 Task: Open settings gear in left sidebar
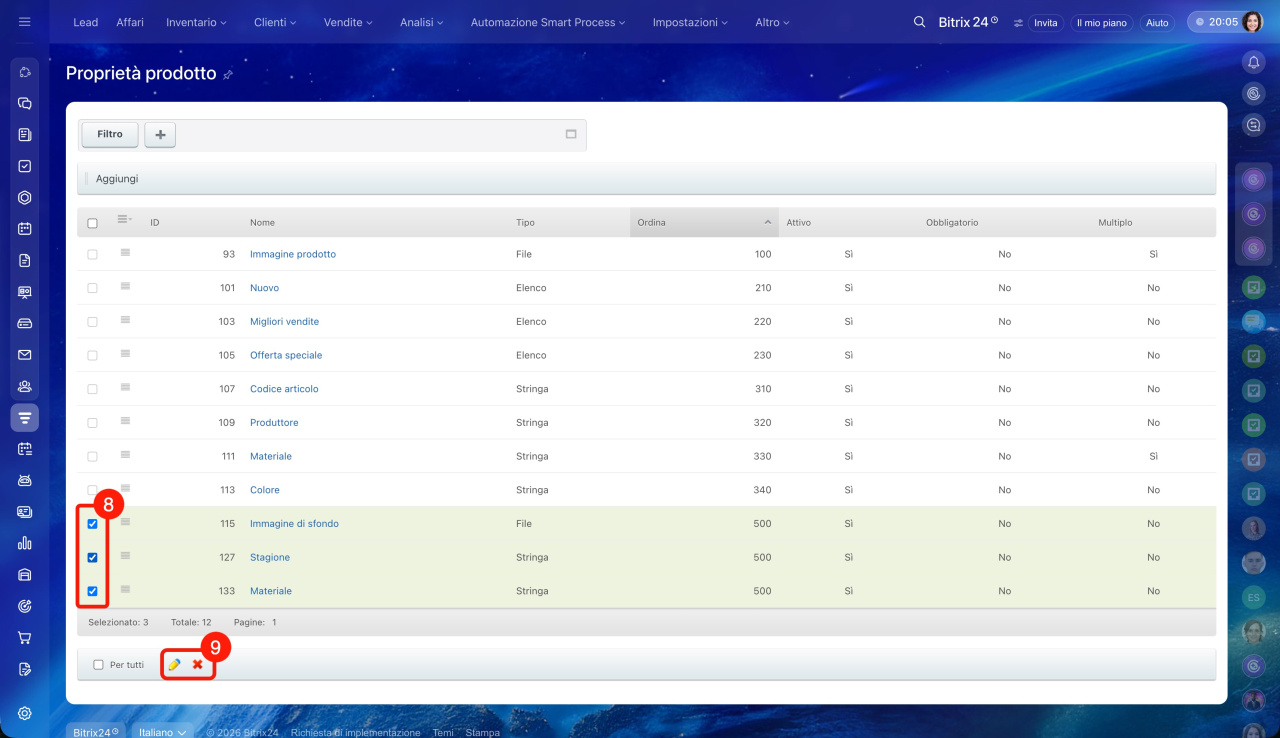point(25,713)
